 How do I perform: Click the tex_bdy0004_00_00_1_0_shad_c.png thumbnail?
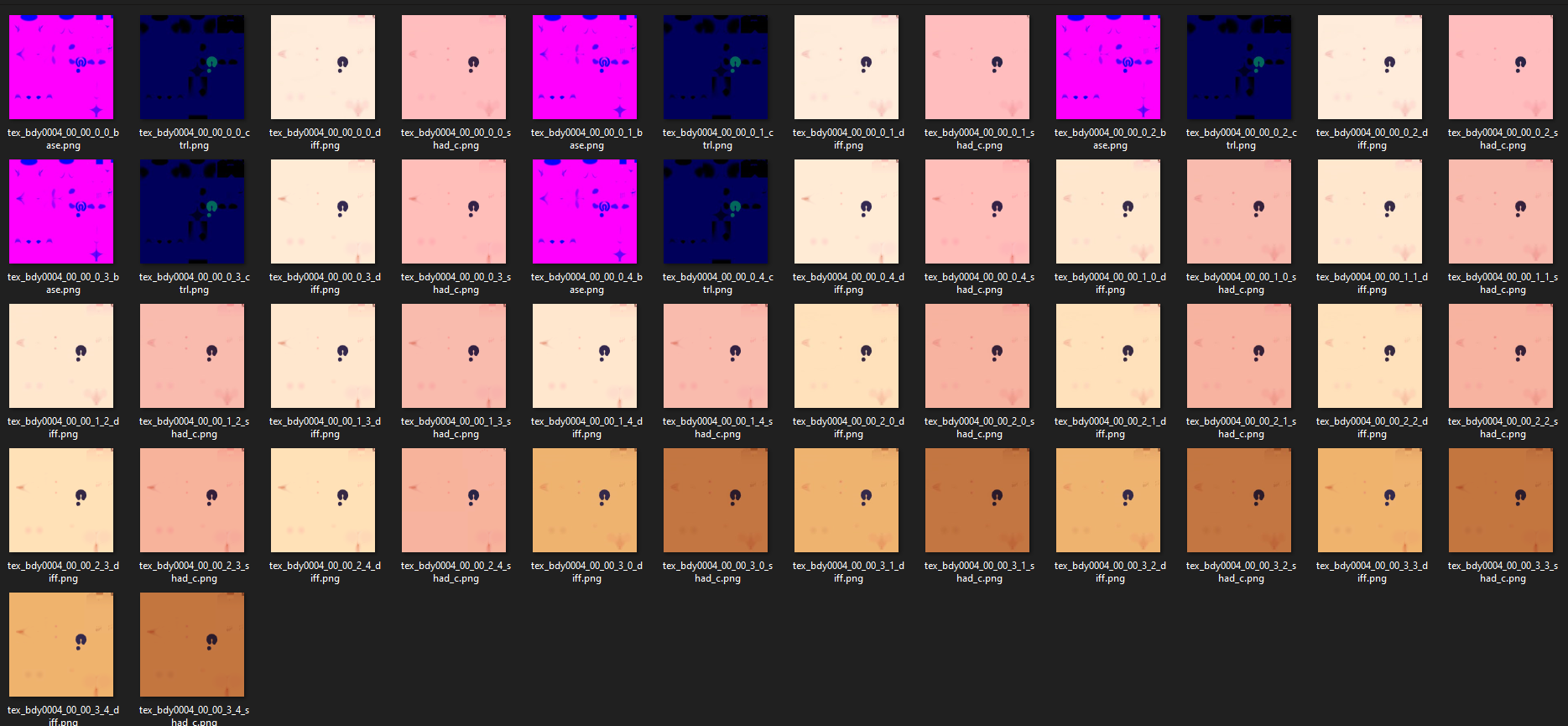point(1239,212)
